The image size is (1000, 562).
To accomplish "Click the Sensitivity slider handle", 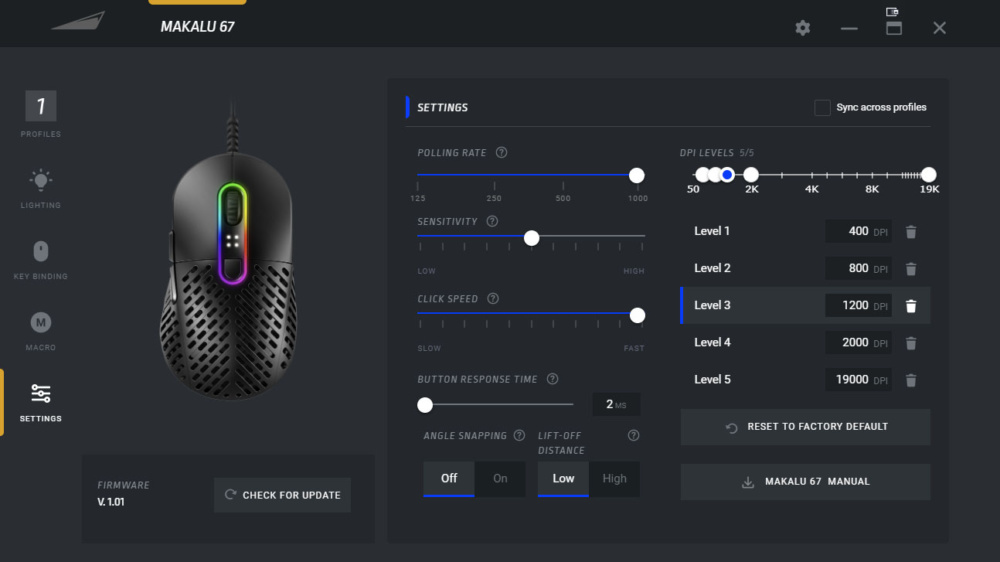I will 531,238.
